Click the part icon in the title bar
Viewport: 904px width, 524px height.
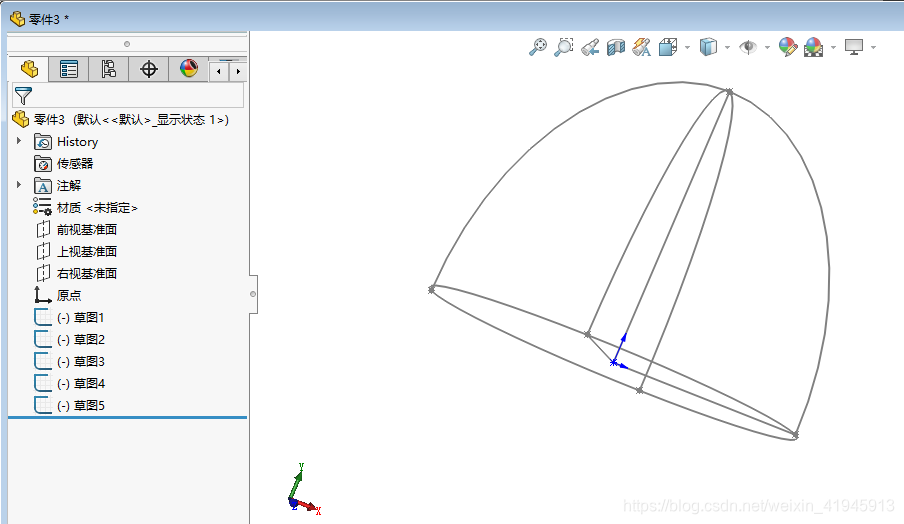[18, 19]
